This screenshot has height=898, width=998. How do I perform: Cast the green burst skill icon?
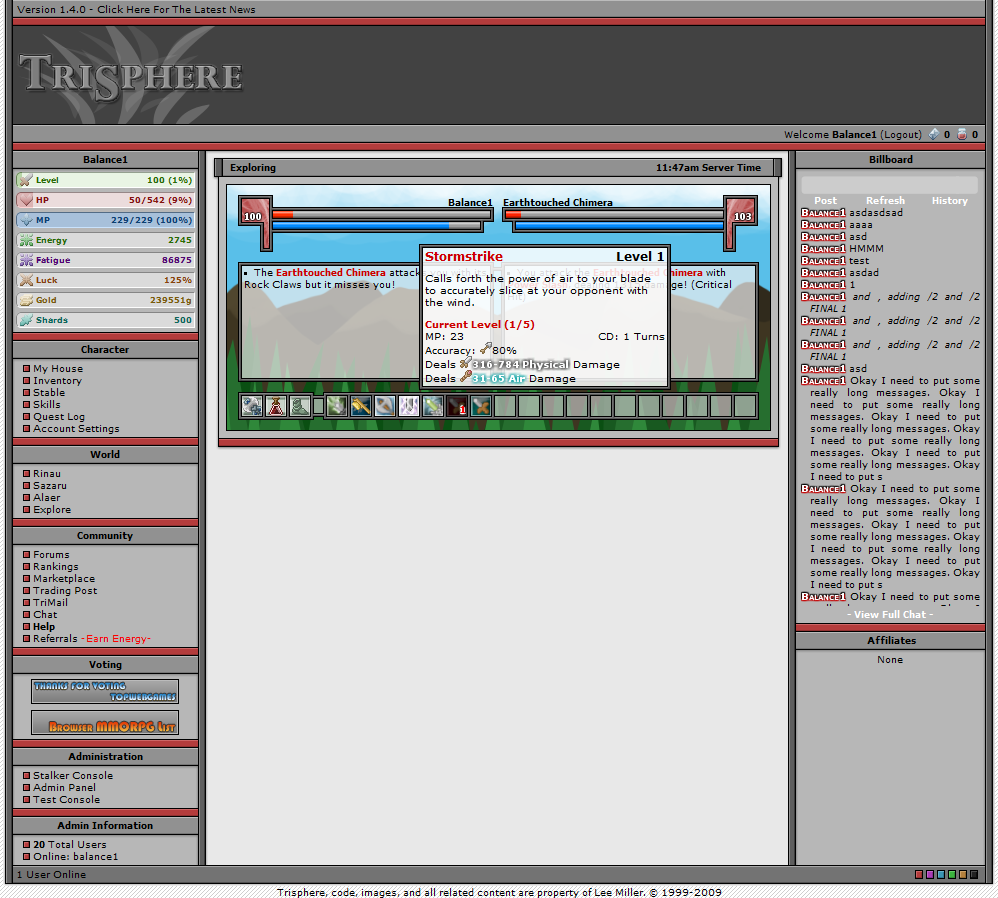(337, 406)
